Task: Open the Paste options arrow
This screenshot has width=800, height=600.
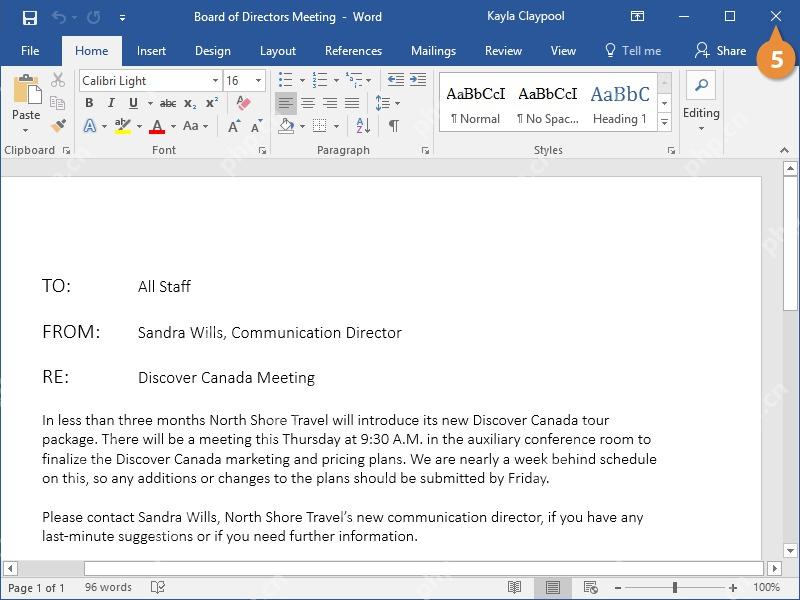Action: [x=26, y=131]
